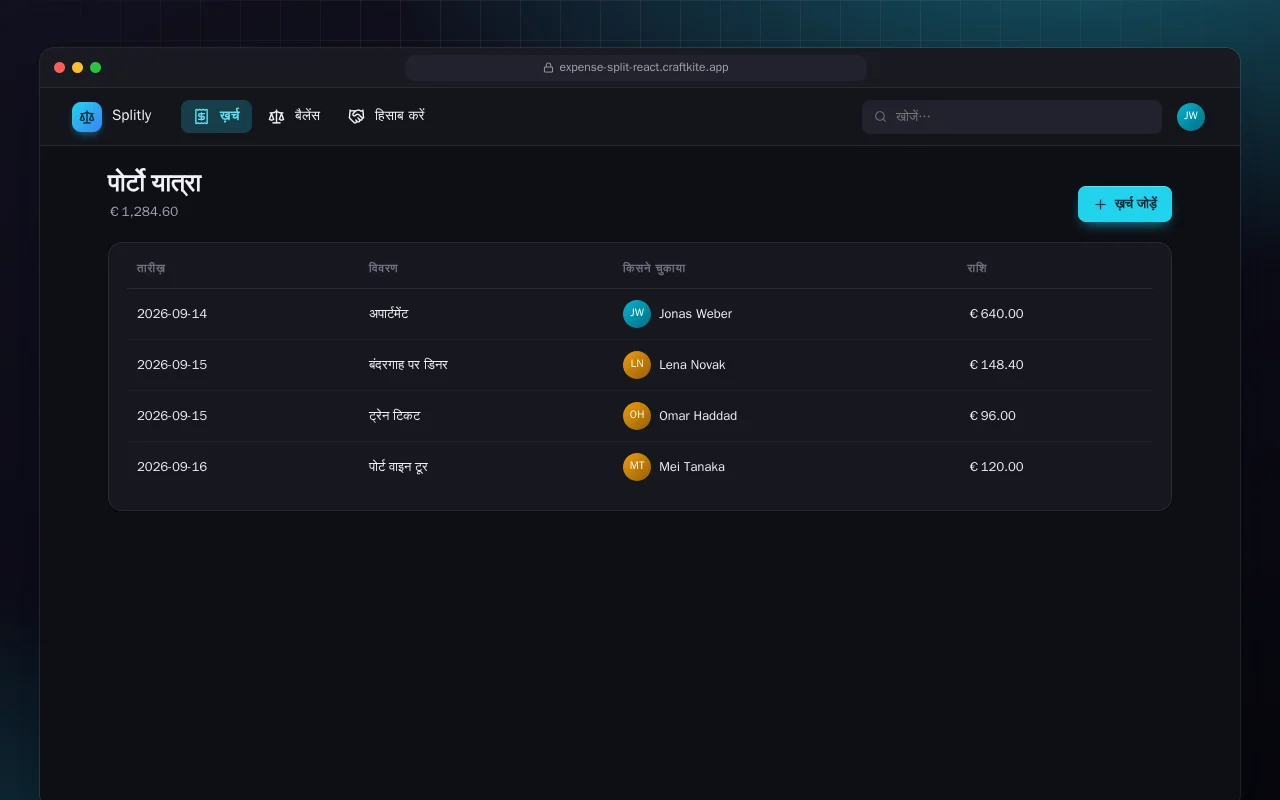The height and width of the screenshot is (800, 1280).
Task: Click the Mei Tanaka MT avatar
Action: [637, 467]
